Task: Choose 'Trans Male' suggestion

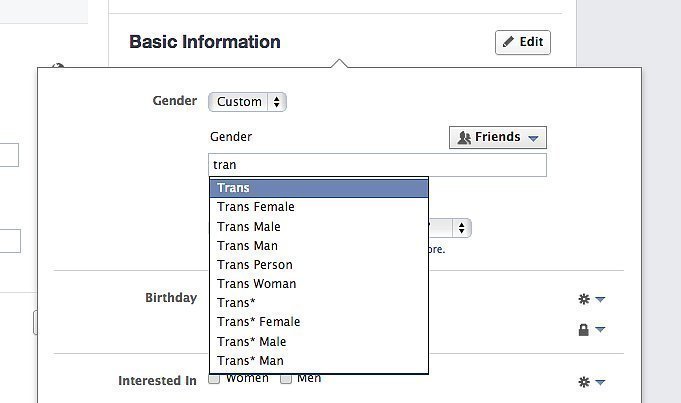Action: (x=319, y=227)
